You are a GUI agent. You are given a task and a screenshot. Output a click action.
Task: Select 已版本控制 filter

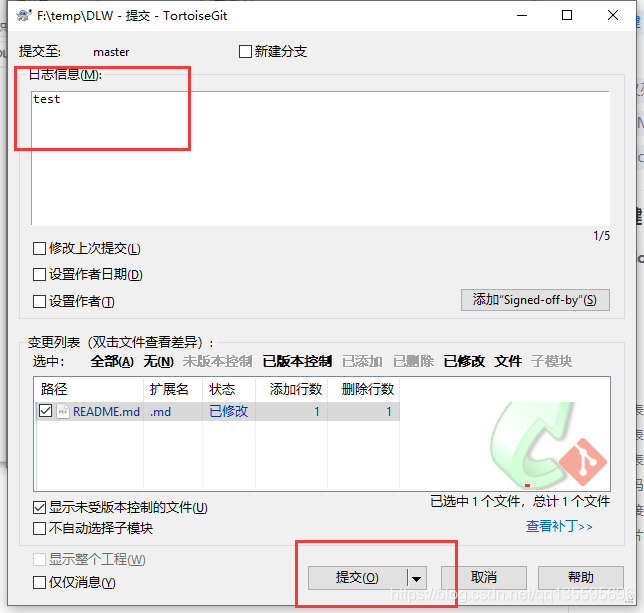(x=297, y=362)
